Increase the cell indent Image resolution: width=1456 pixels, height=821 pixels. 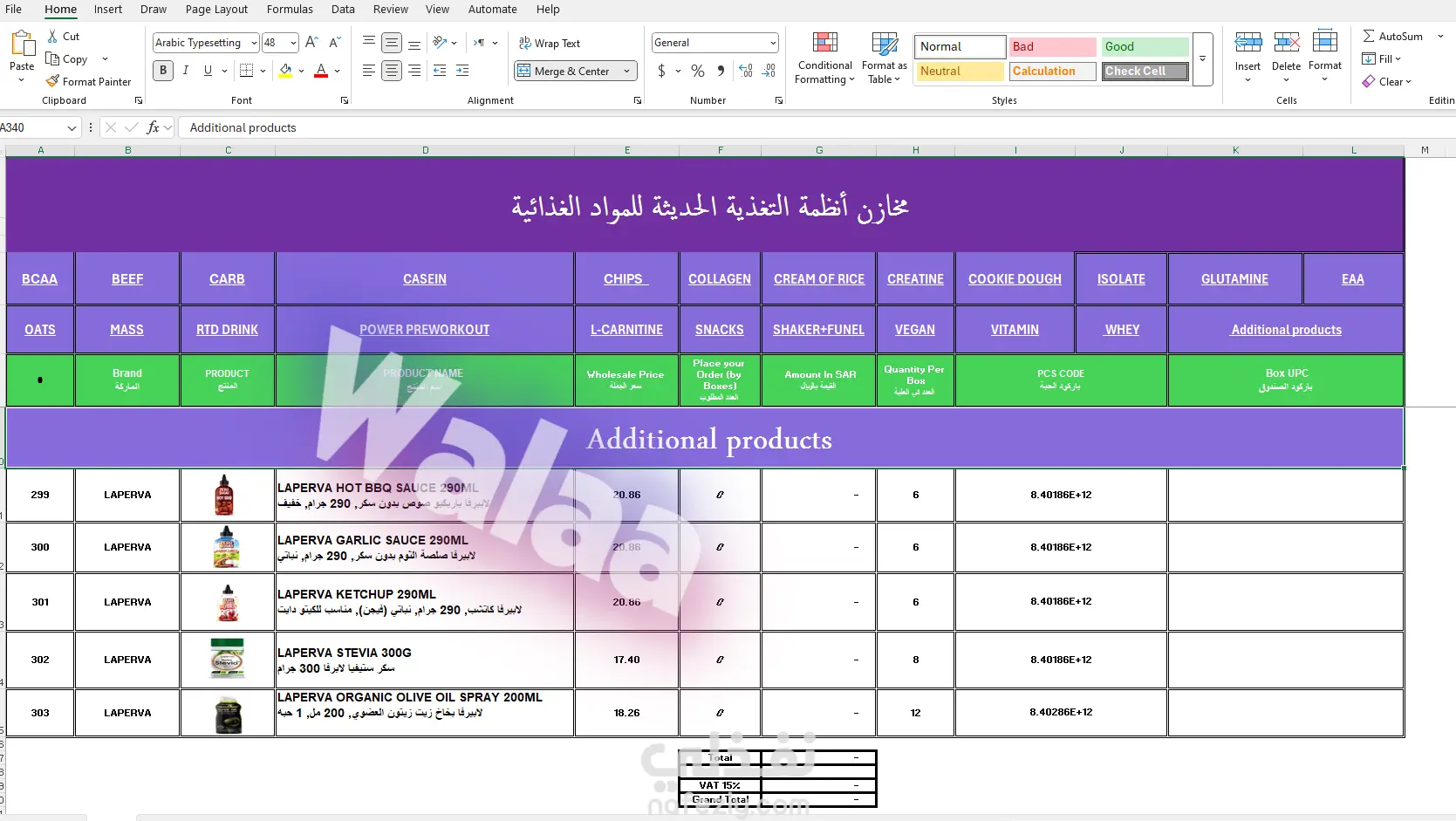[462, 71]
